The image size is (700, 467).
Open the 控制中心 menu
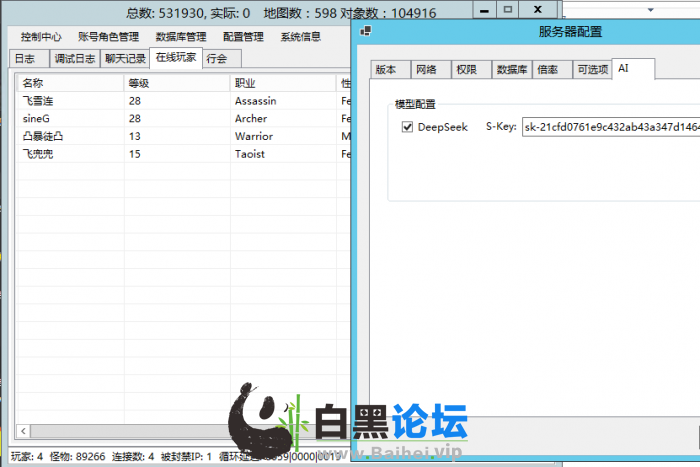pyautogui.click(x=42, y=37)
